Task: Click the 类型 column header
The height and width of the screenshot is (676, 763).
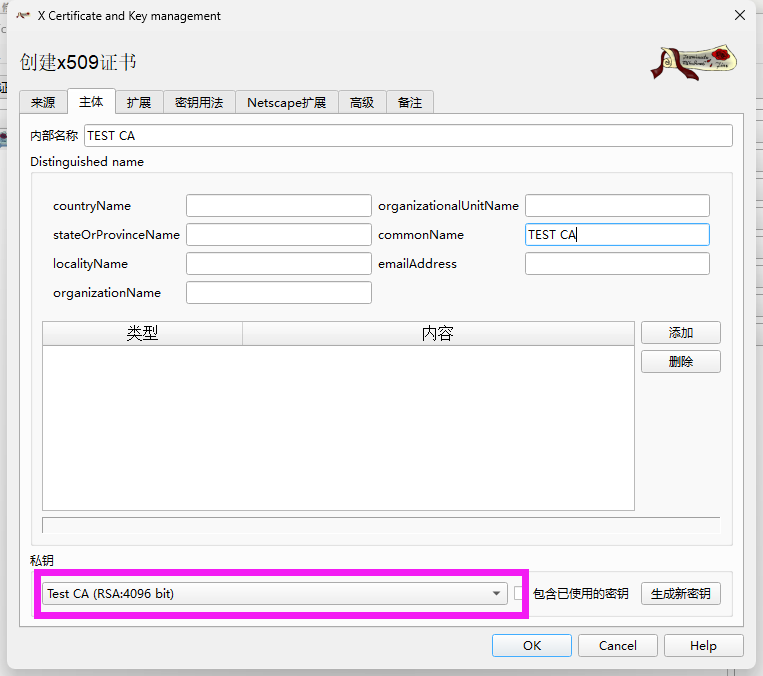Action: tap(142, 333)
